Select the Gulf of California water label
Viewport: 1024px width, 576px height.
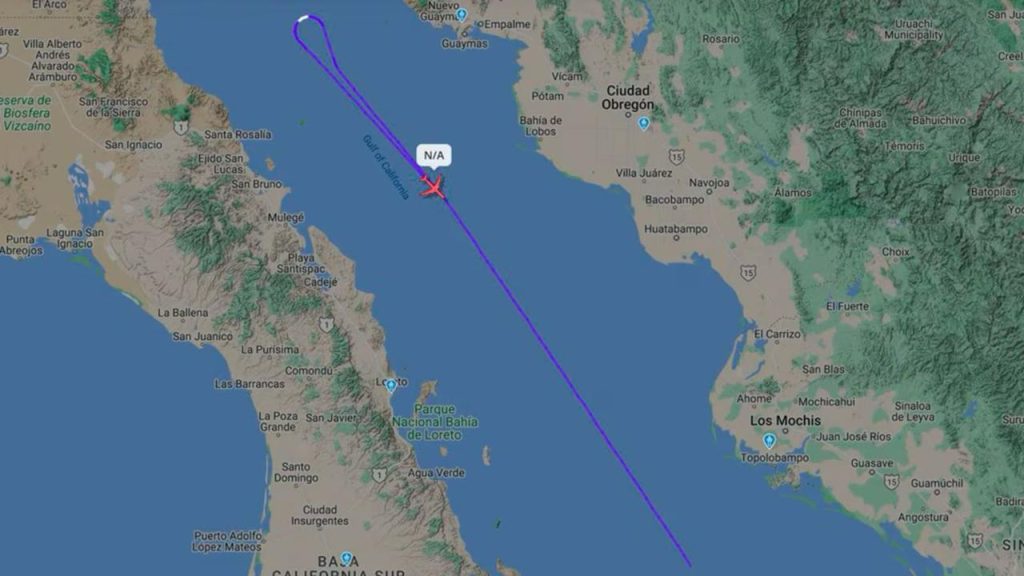(x=386, y=167)
